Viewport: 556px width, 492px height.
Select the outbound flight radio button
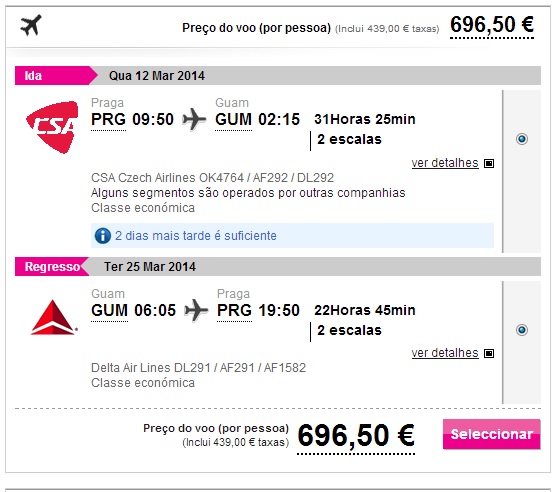pyautogui.click(x=522, y=139)
